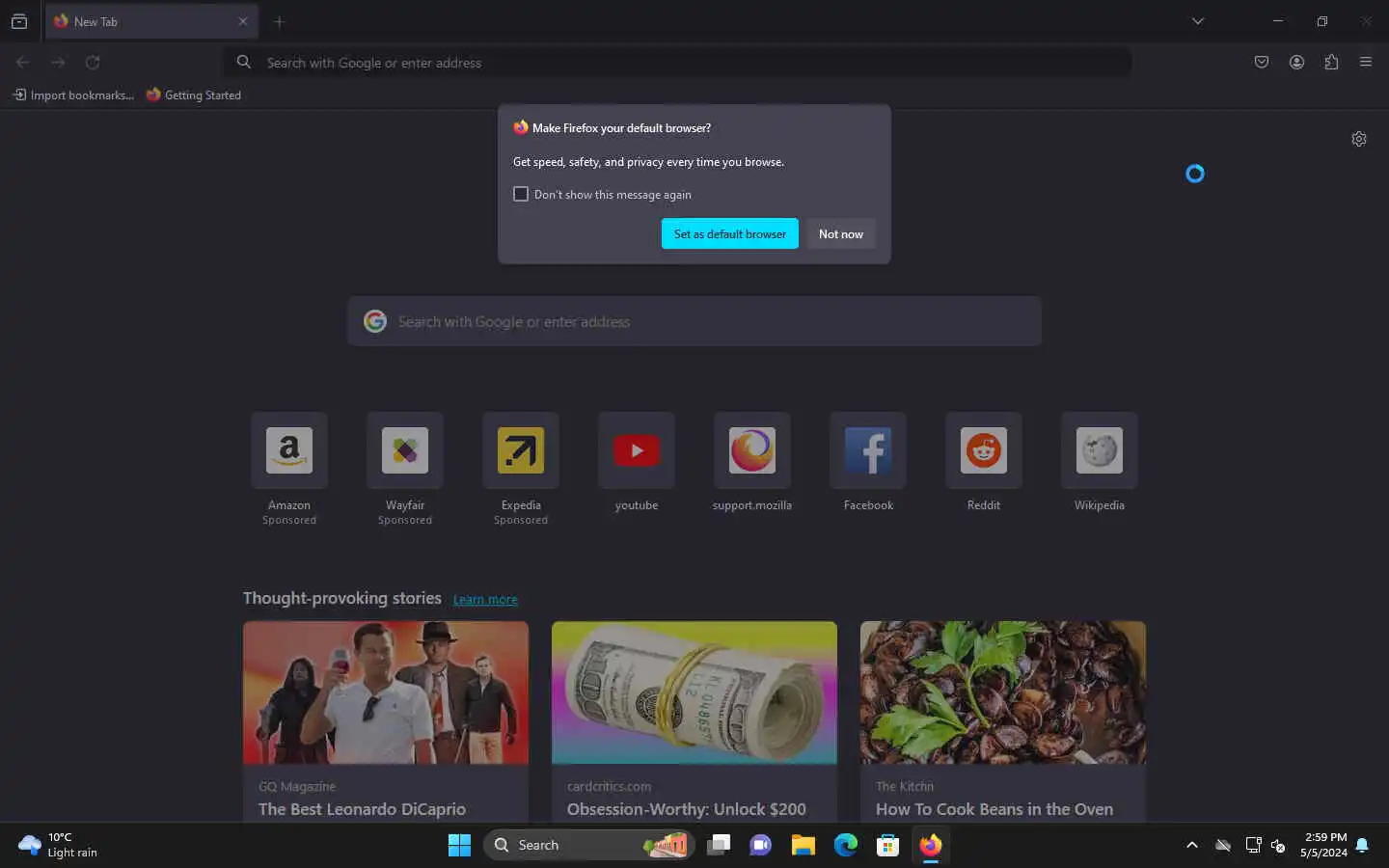Image resolution: width=1389 pixels, height=868 pixels.
Task: Open new tab personalize gear icon
Action: [1359, 139]
